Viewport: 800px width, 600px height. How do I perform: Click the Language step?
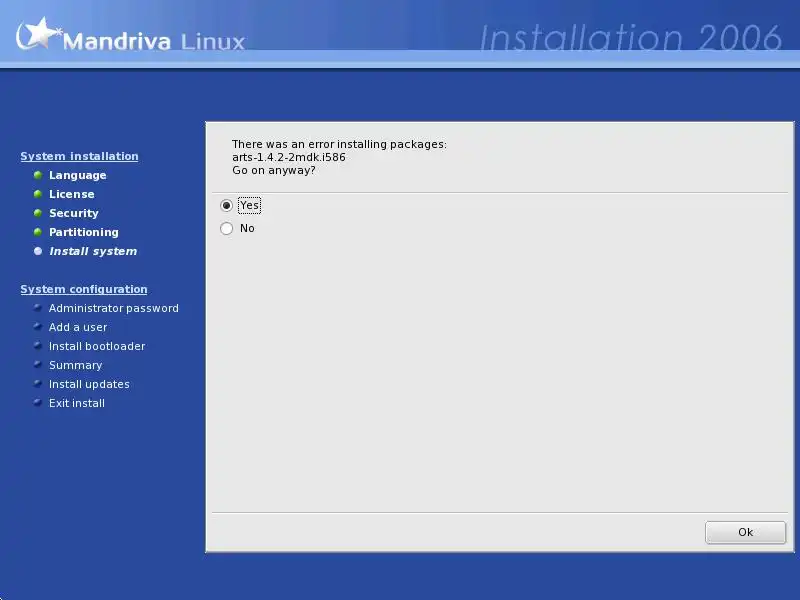coord(78,175)
